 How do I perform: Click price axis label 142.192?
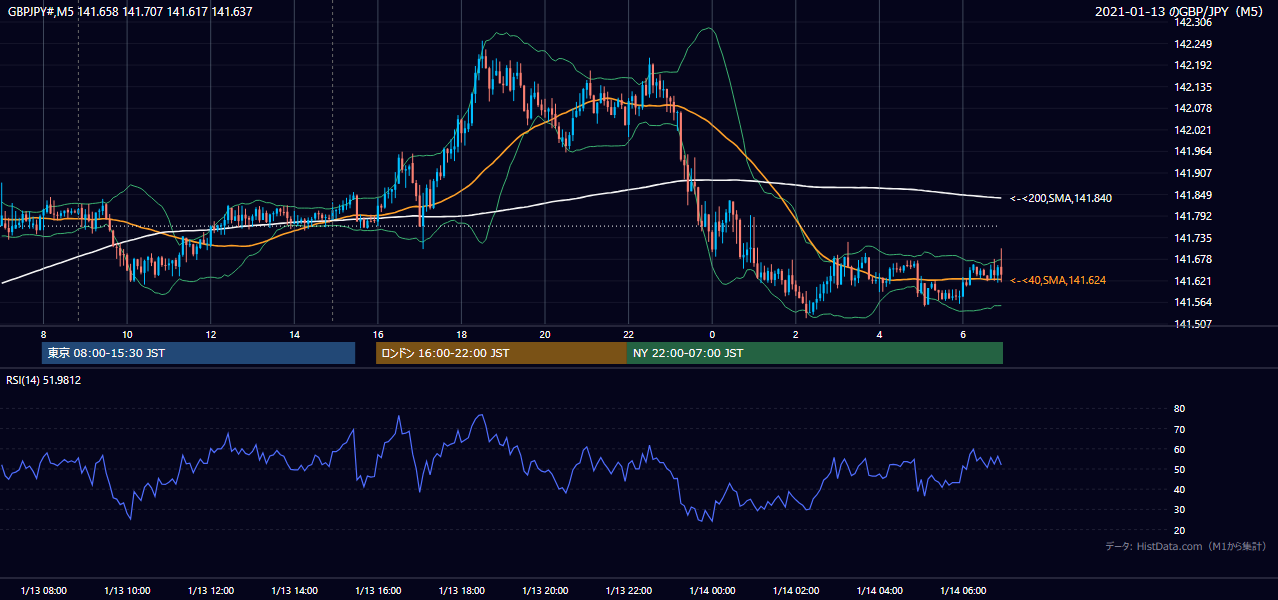1193,65
